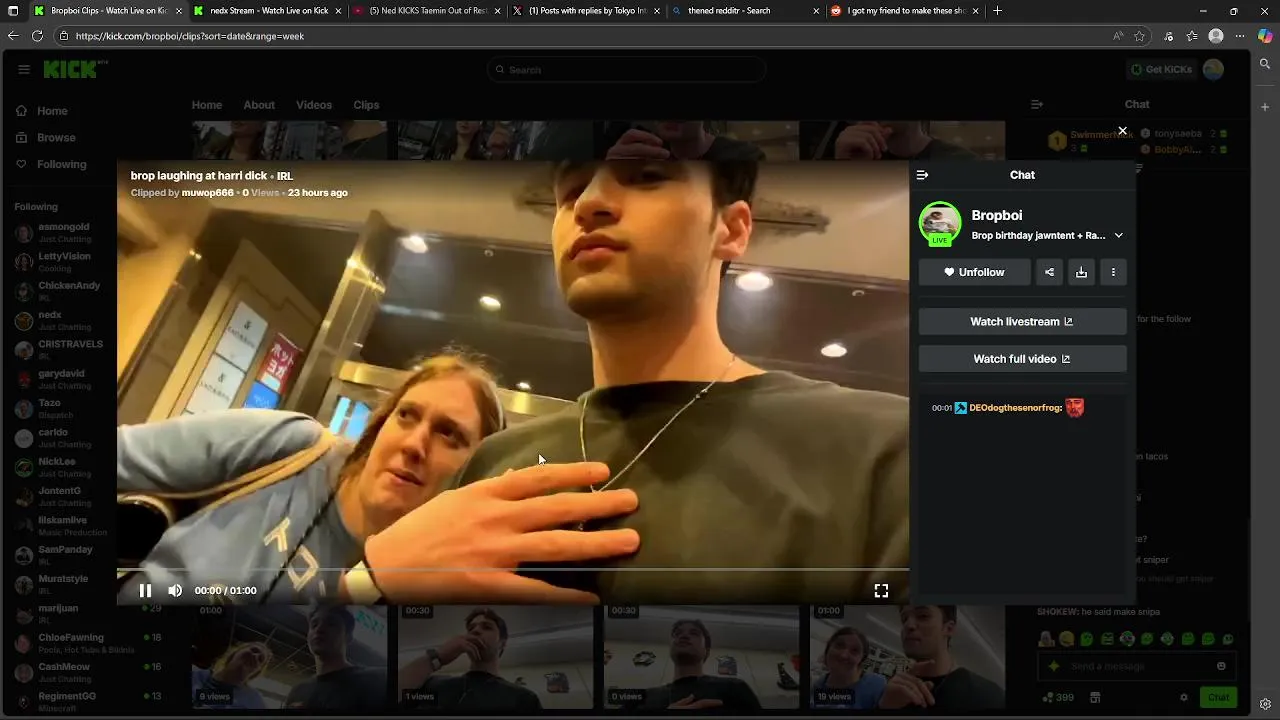Open clipper muwop666's profile
Image resolution: width=1280 pixels, height=720 pixels.
(207, 193)
